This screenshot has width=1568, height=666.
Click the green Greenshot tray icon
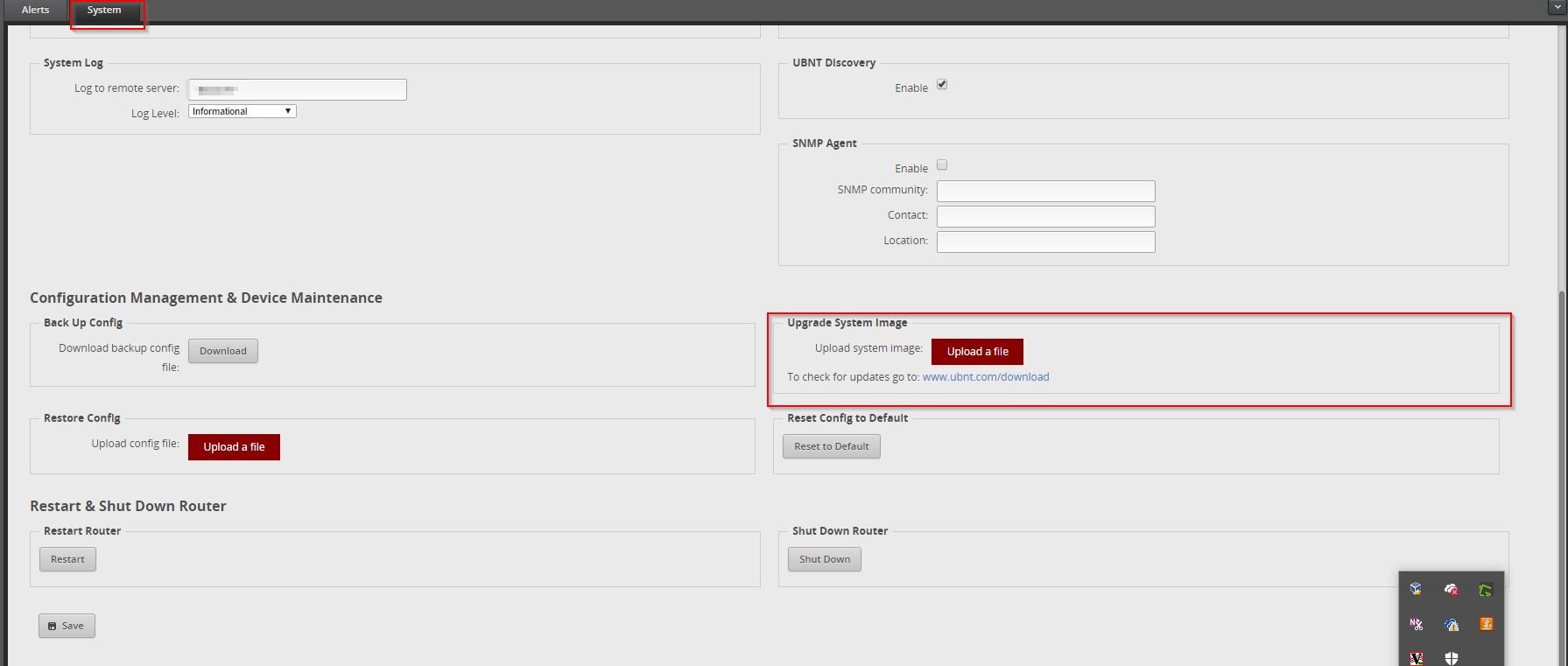pyautogui.click(x=1485, y=590)
